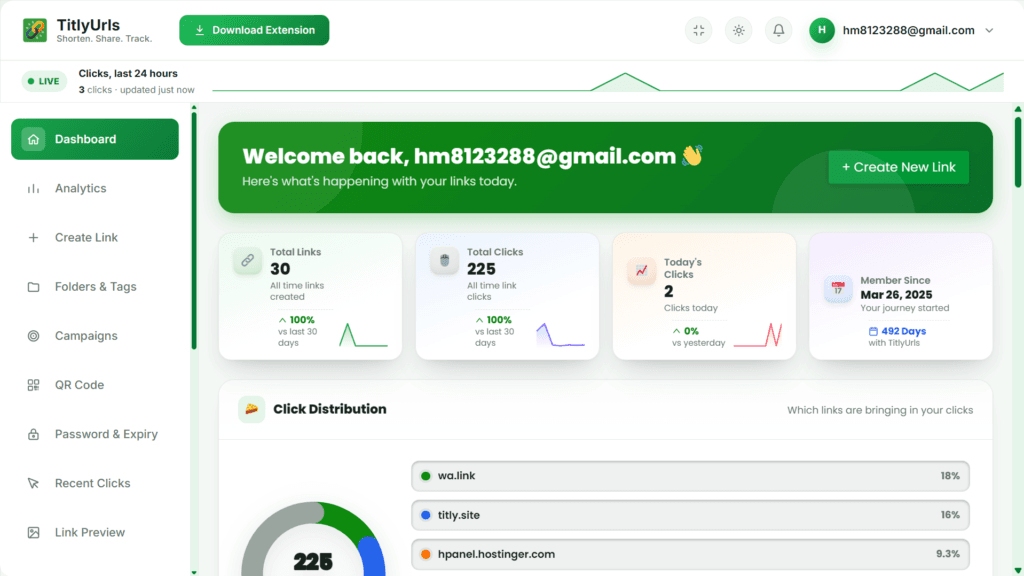This screenshot has width=1024, height=576.
Task: Click Clicks, last 24 hours heading
Action: coord(128,74)
